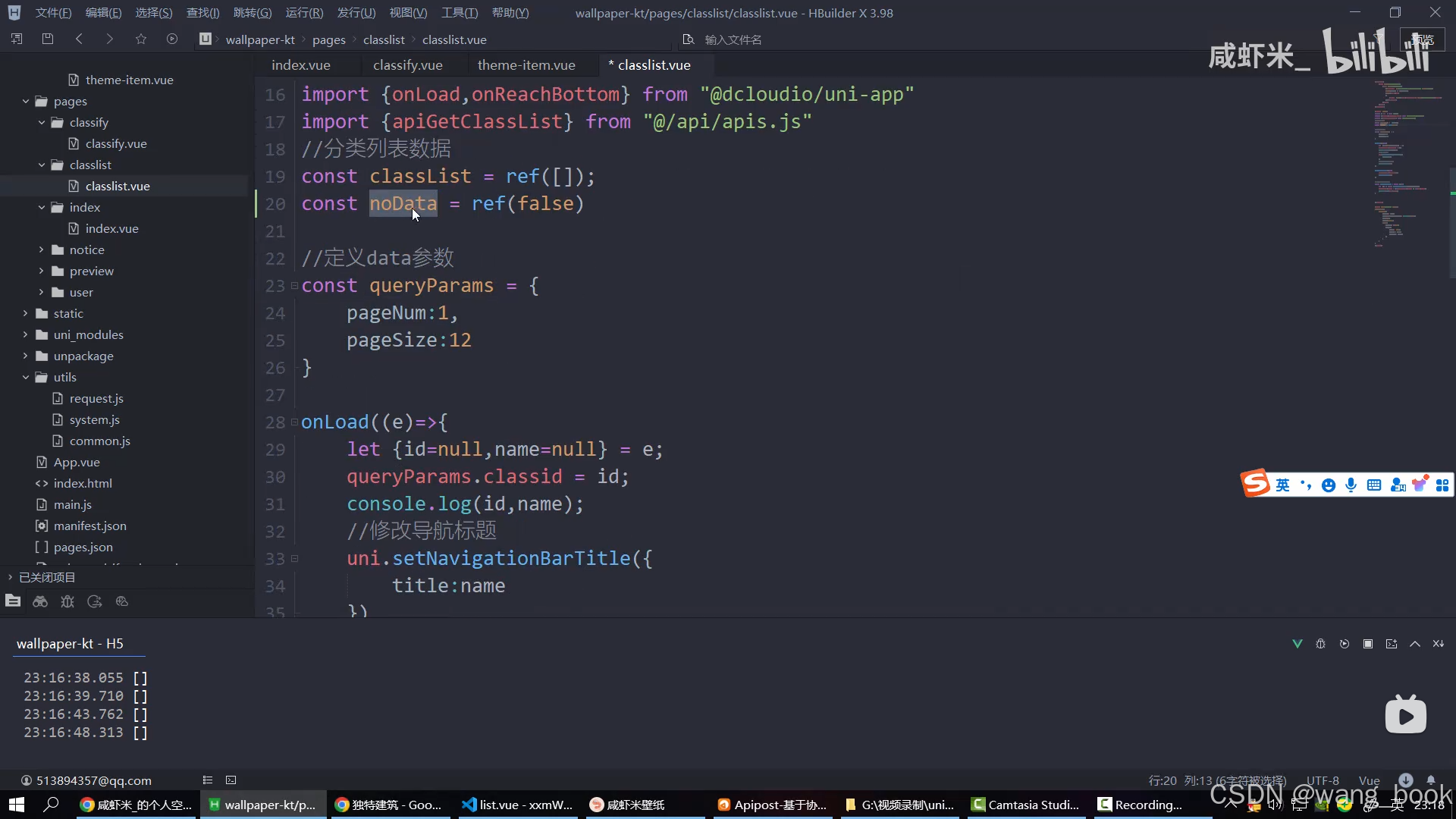Toggle the outline list icon in the status bar
The image size is (1456, 819).
click(x=208, y=780)
